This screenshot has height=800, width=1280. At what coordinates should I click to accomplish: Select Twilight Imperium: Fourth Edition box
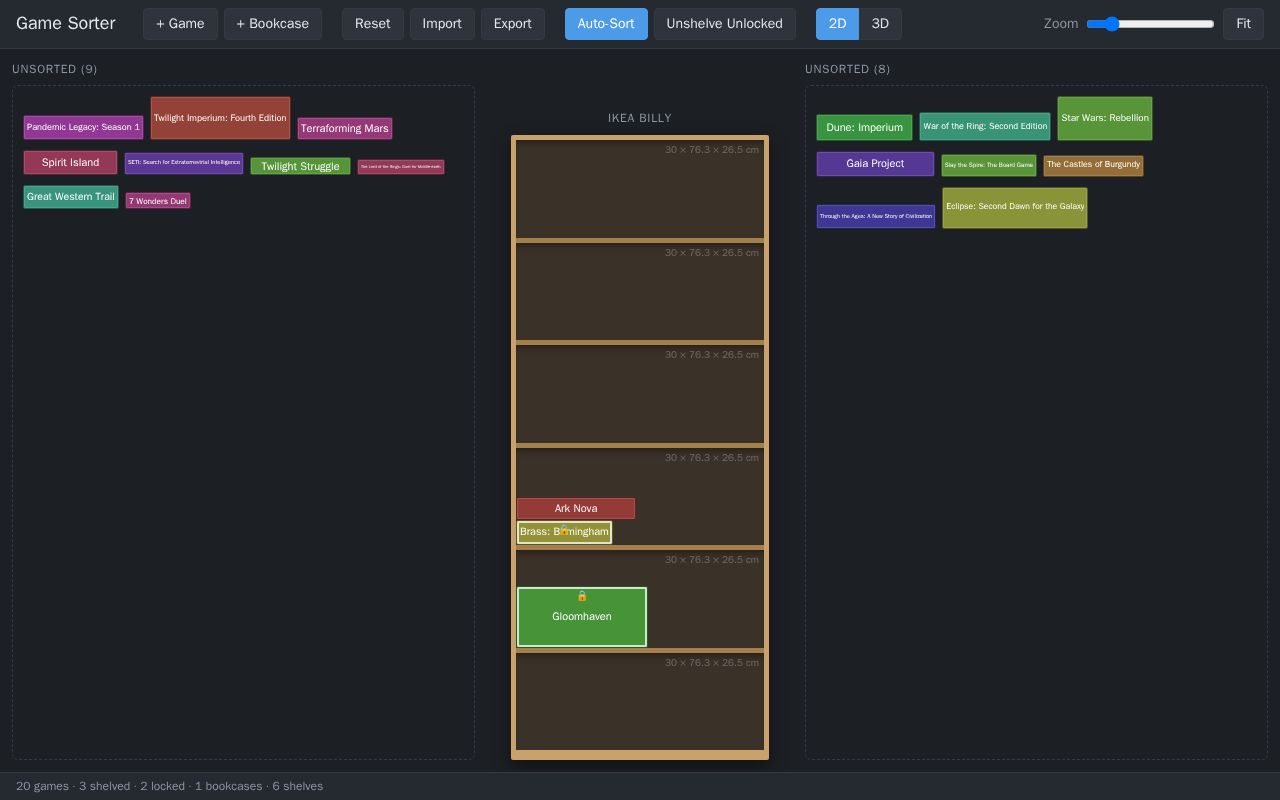click(220, 118)
